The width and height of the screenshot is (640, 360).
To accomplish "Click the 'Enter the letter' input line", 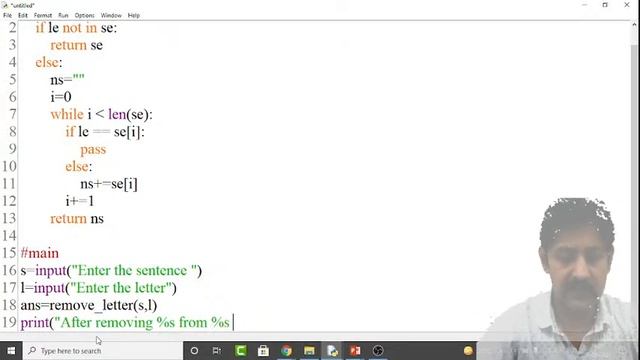I will point(98,288).
